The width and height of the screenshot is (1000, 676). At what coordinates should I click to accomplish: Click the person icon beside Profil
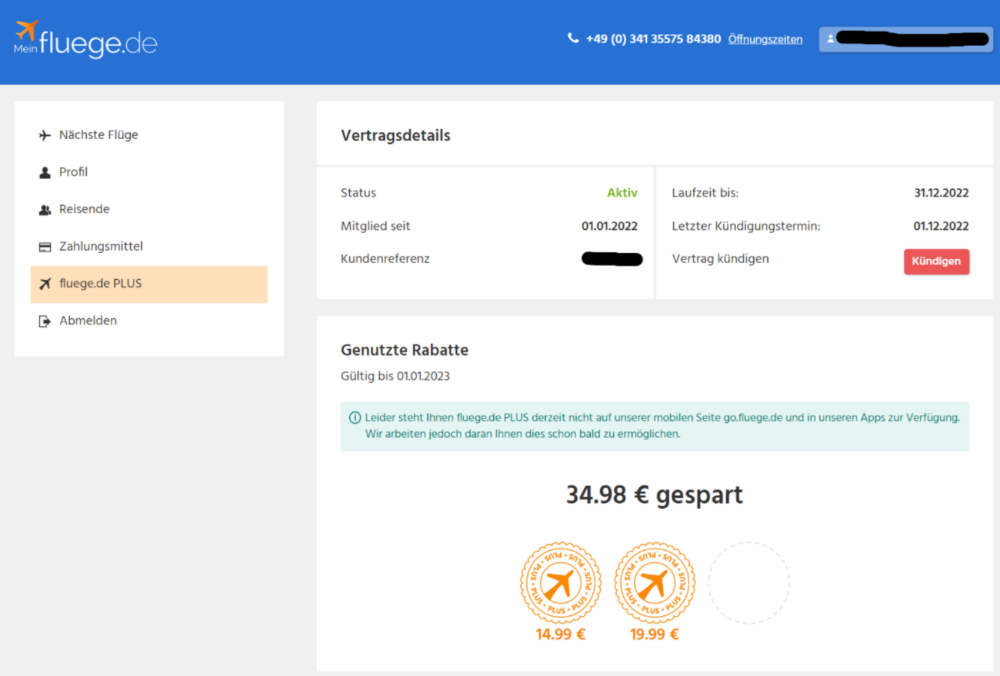tap(45, 172)
